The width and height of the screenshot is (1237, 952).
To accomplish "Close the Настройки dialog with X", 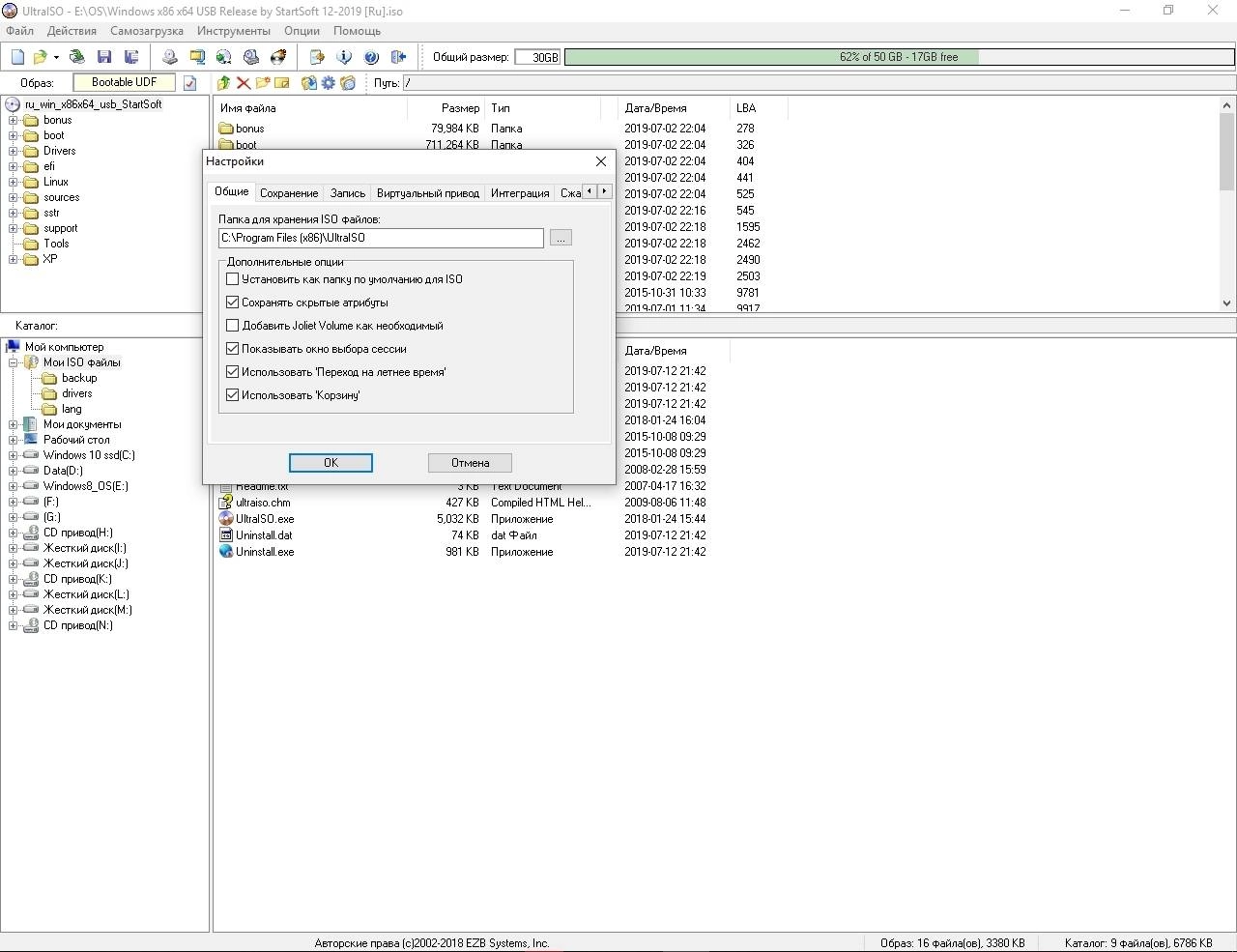I will click(x=601, y=161).
